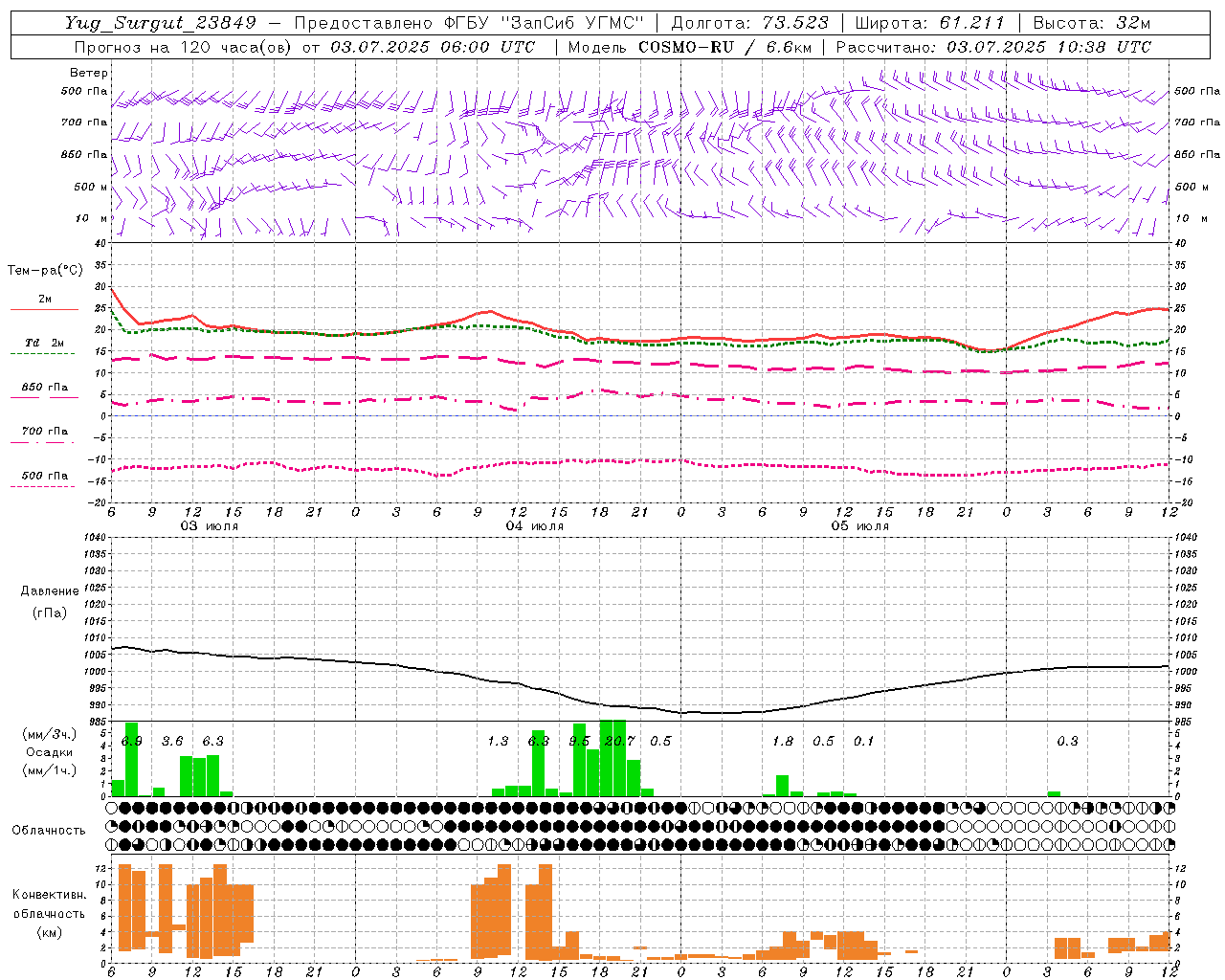The width and height of the screenshot is (1225, 980).
Task: Select the elevation text Высота: 32м
Action: 1092,23
